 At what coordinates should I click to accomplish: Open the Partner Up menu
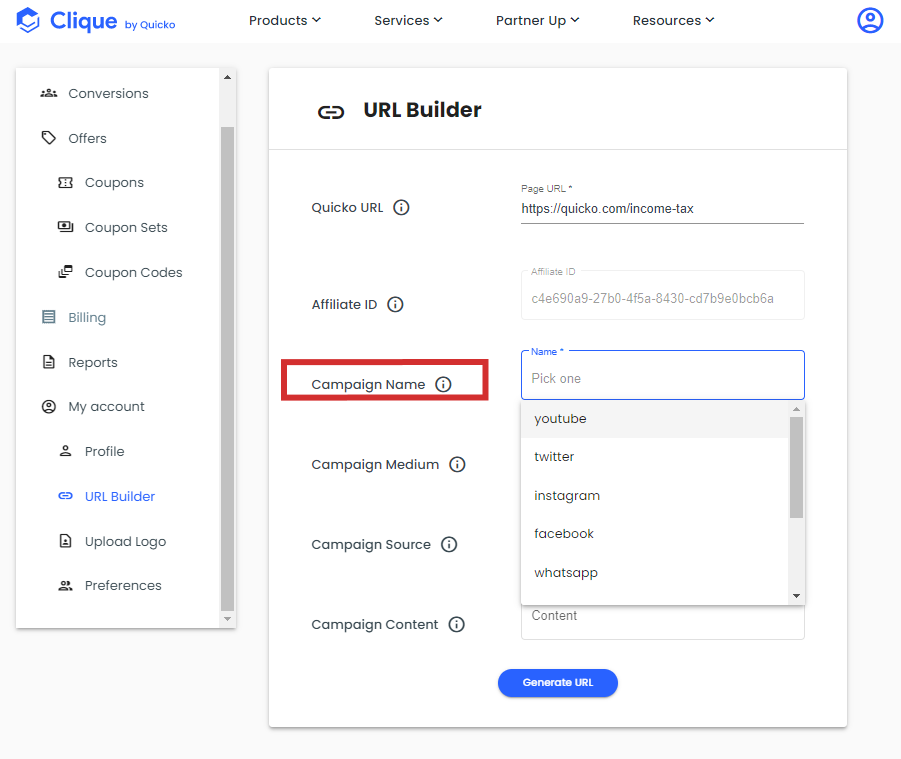537,21
